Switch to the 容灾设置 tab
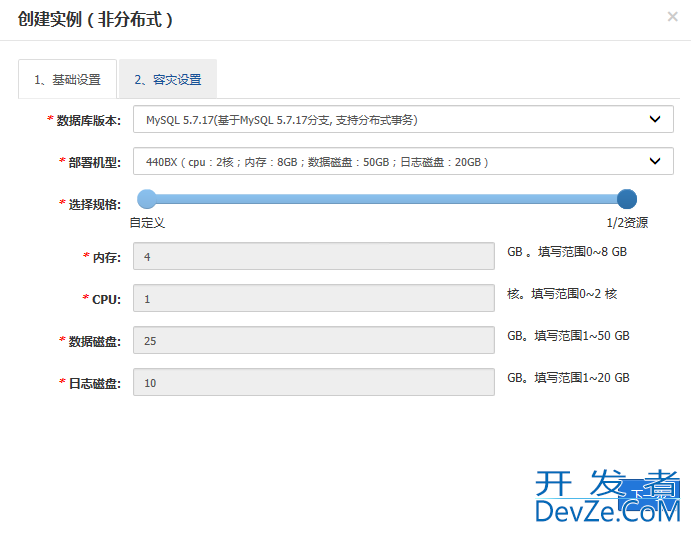691x533 pixels. coord(168,79)
